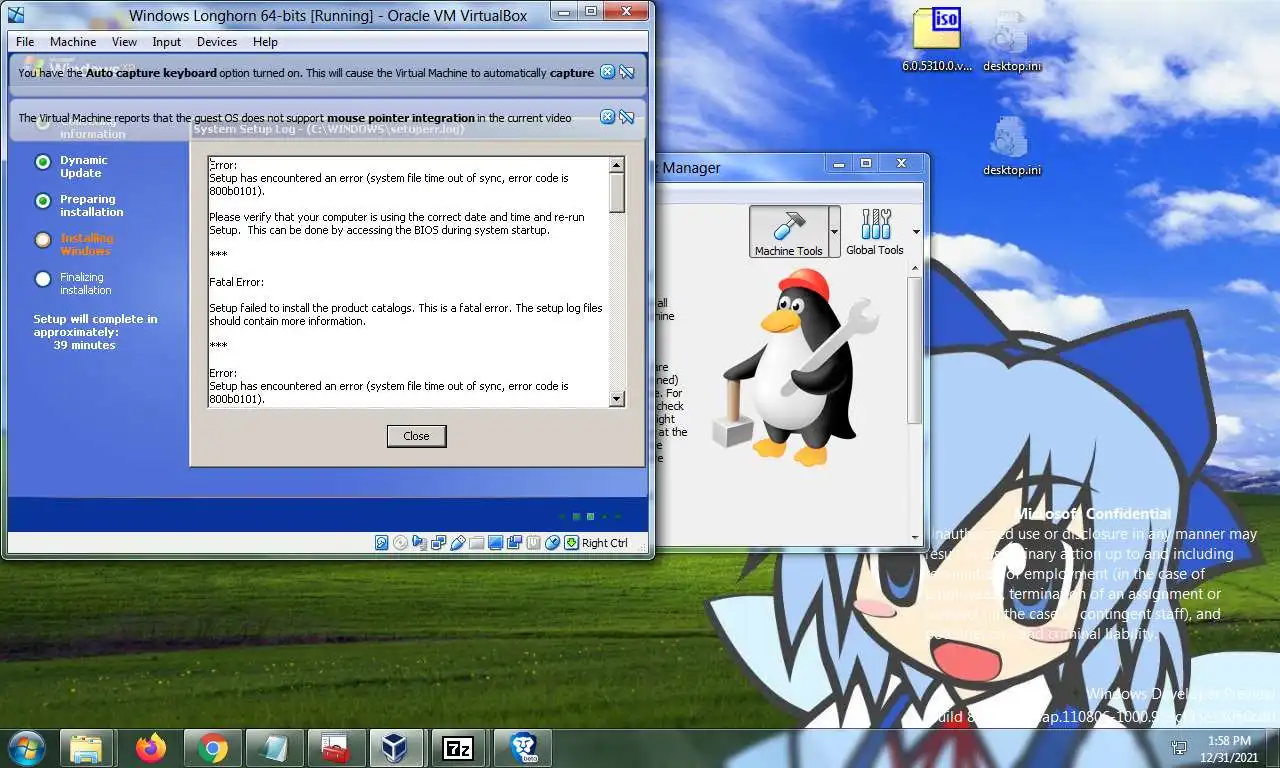Click the optical disk status icon
1280x768 pixels.
(400, 543)
